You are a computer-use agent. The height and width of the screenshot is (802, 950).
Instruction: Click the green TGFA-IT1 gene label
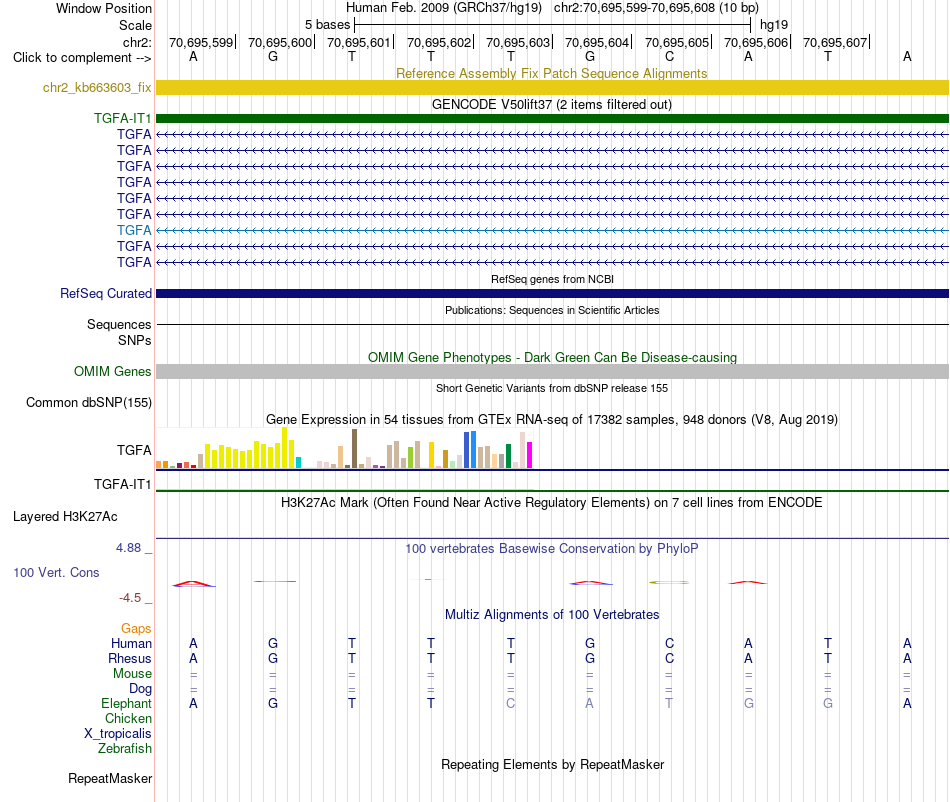[122, 118]
